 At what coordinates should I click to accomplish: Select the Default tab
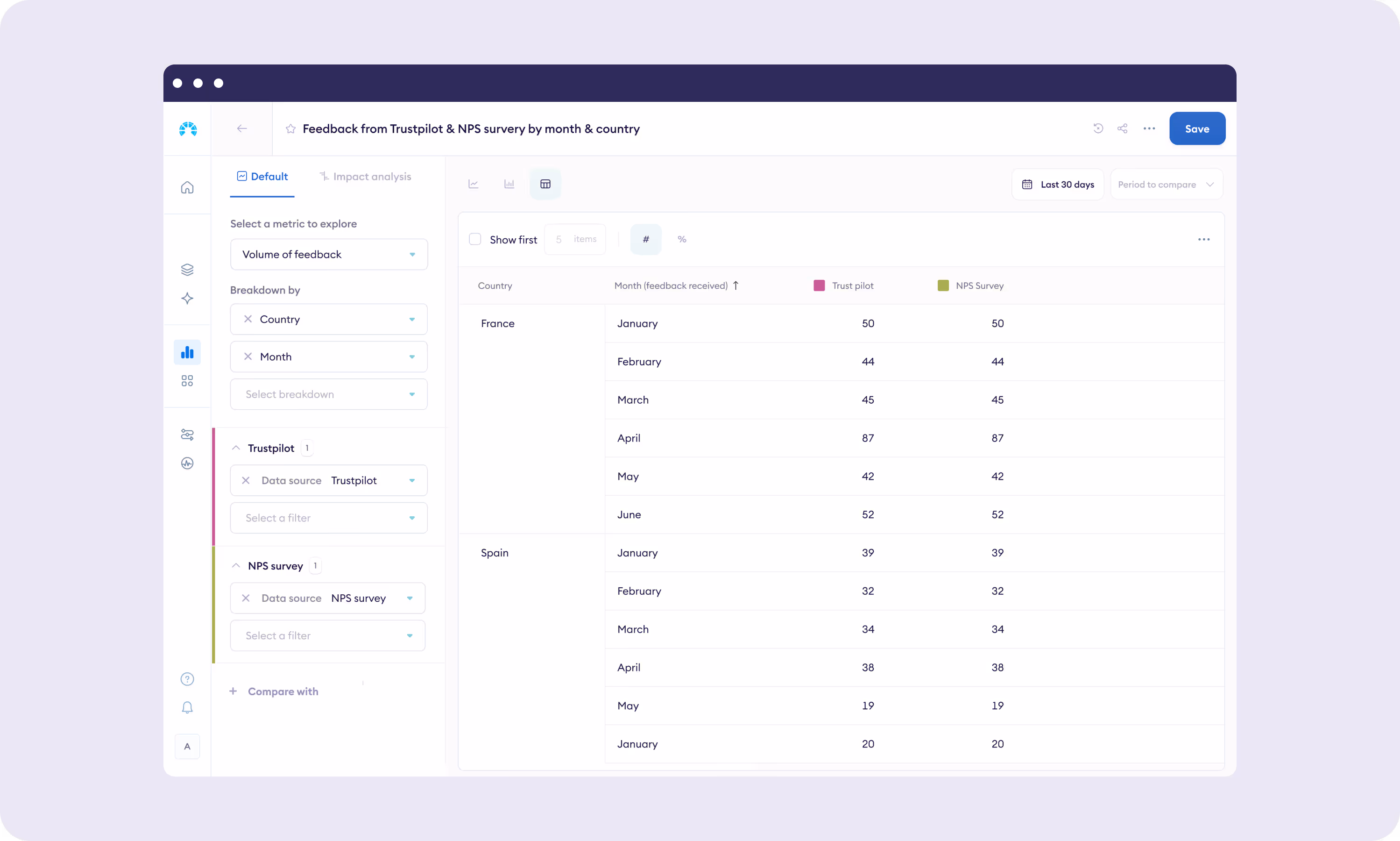pos(262,177)
